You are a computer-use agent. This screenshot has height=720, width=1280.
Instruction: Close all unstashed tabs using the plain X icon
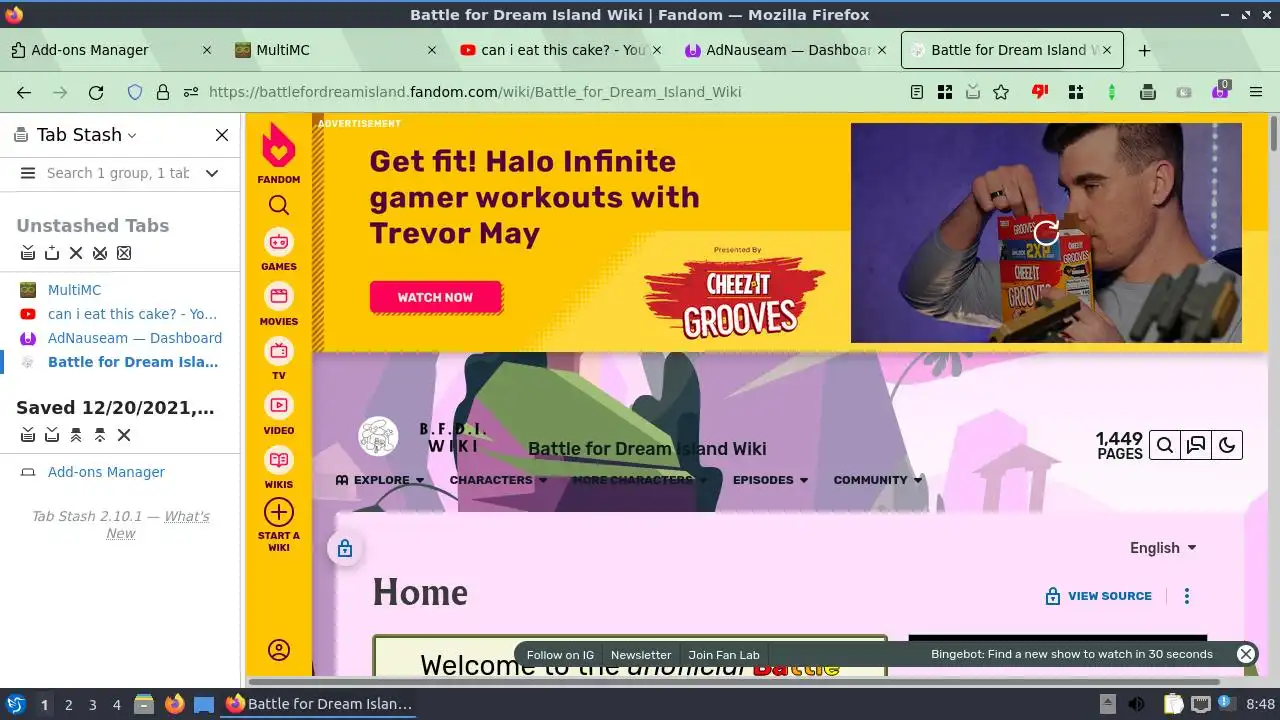tap(76, 253)
